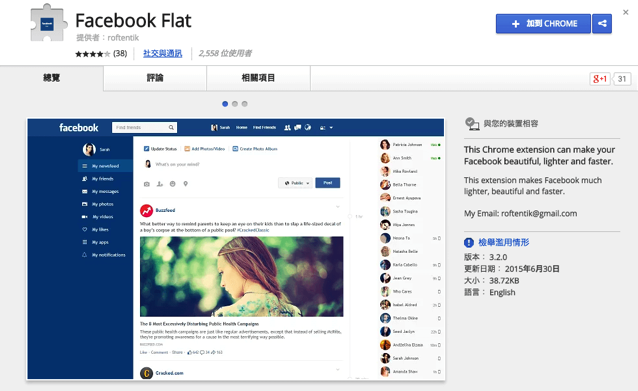638x391 pixels.
Task: Select the third carousel dot
Action: click(x=245, y=104)
